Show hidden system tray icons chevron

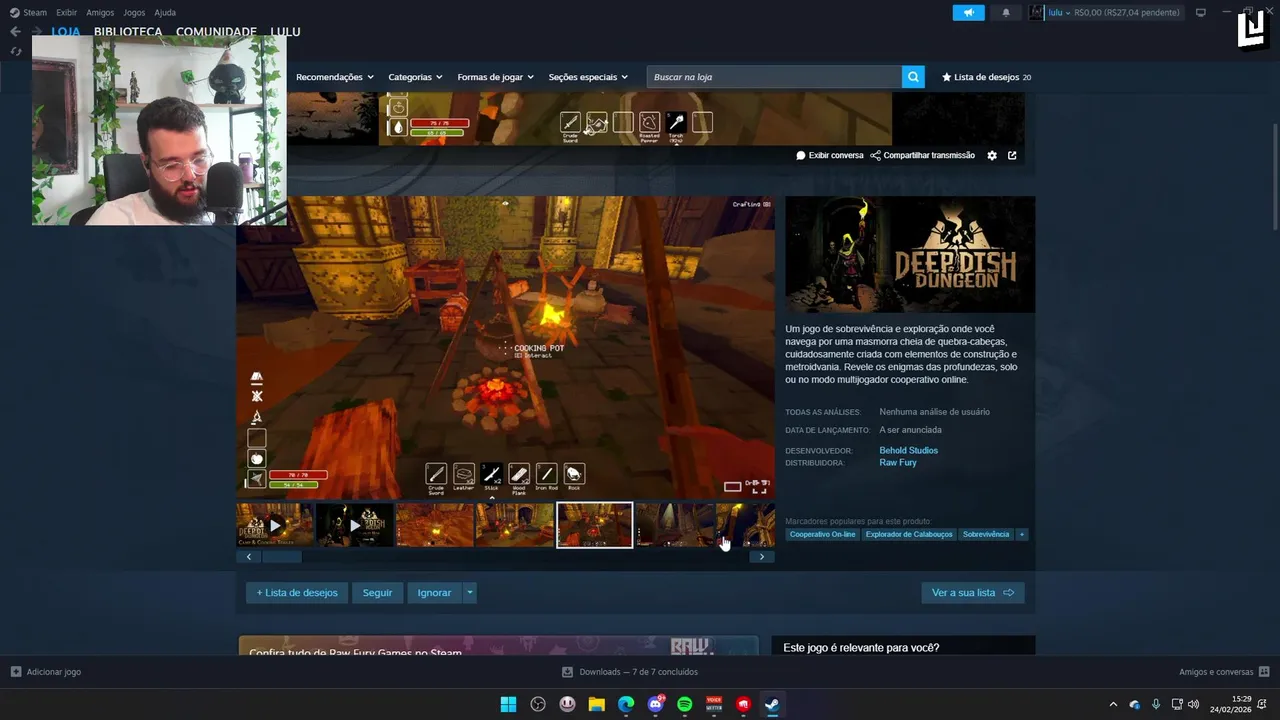point(1113,704)
